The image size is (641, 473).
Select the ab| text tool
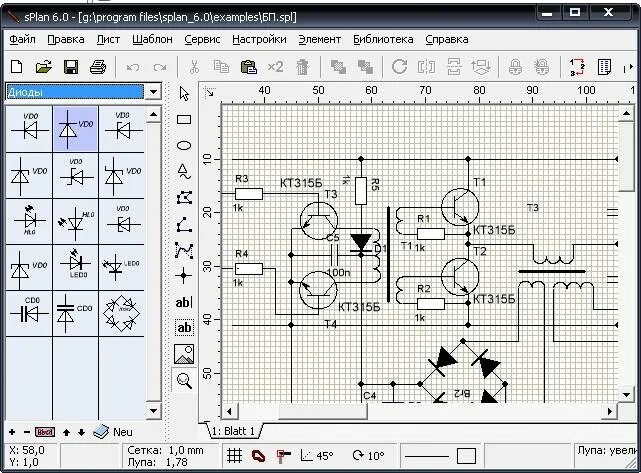[x=184, y=303]
